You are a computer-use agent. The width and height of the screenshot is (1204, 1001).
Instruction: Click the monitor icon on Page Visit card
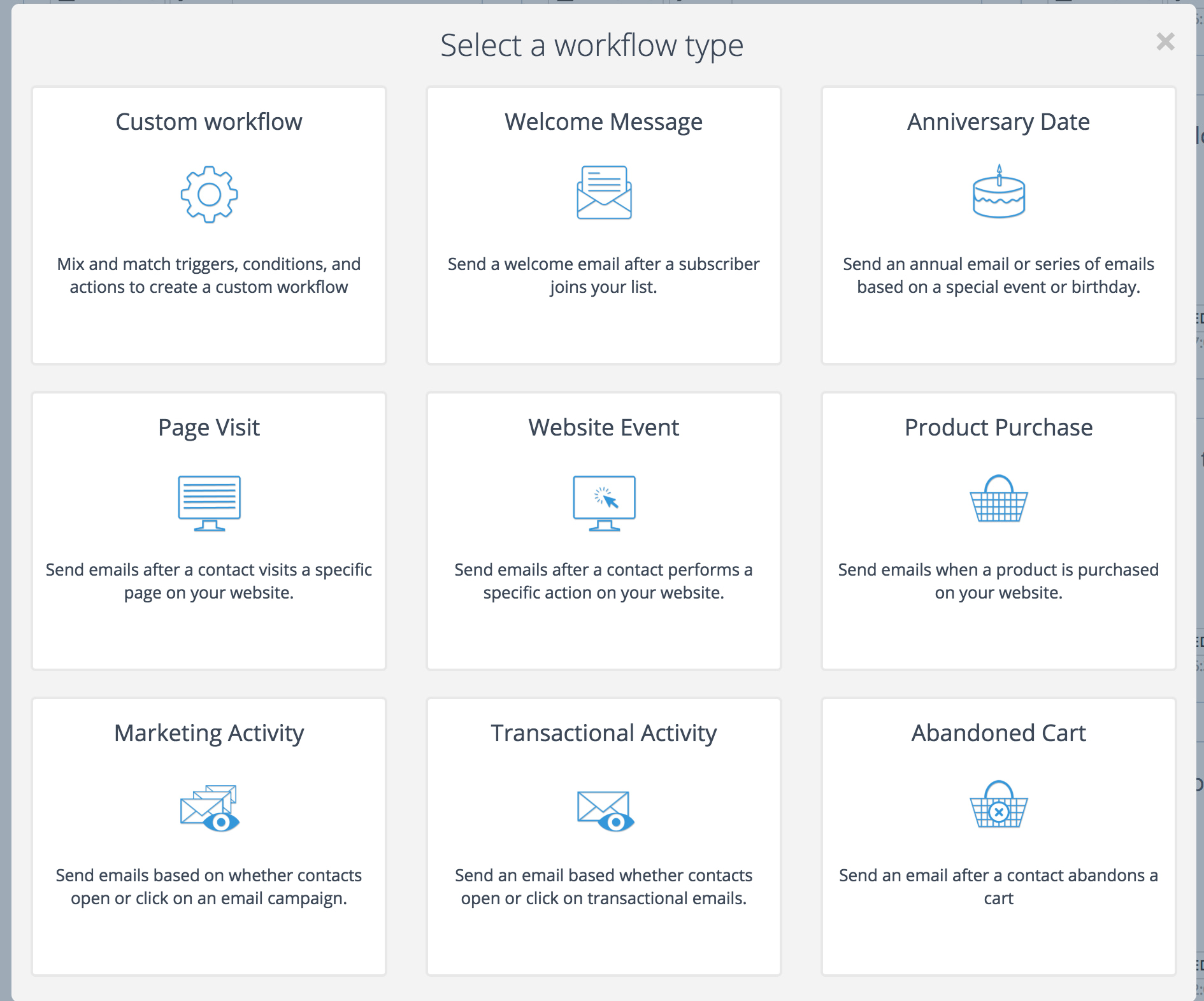click(x=208, y=503)
